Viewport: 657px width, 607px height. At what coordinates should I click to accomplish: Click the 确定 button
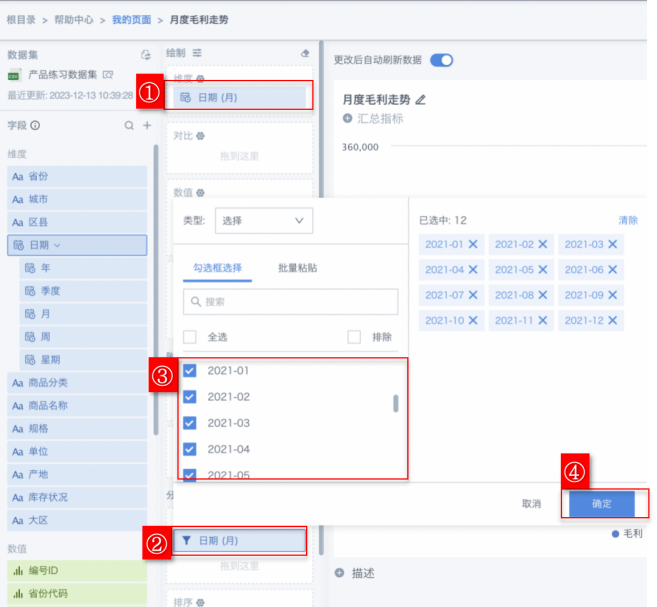coord(601,503)
